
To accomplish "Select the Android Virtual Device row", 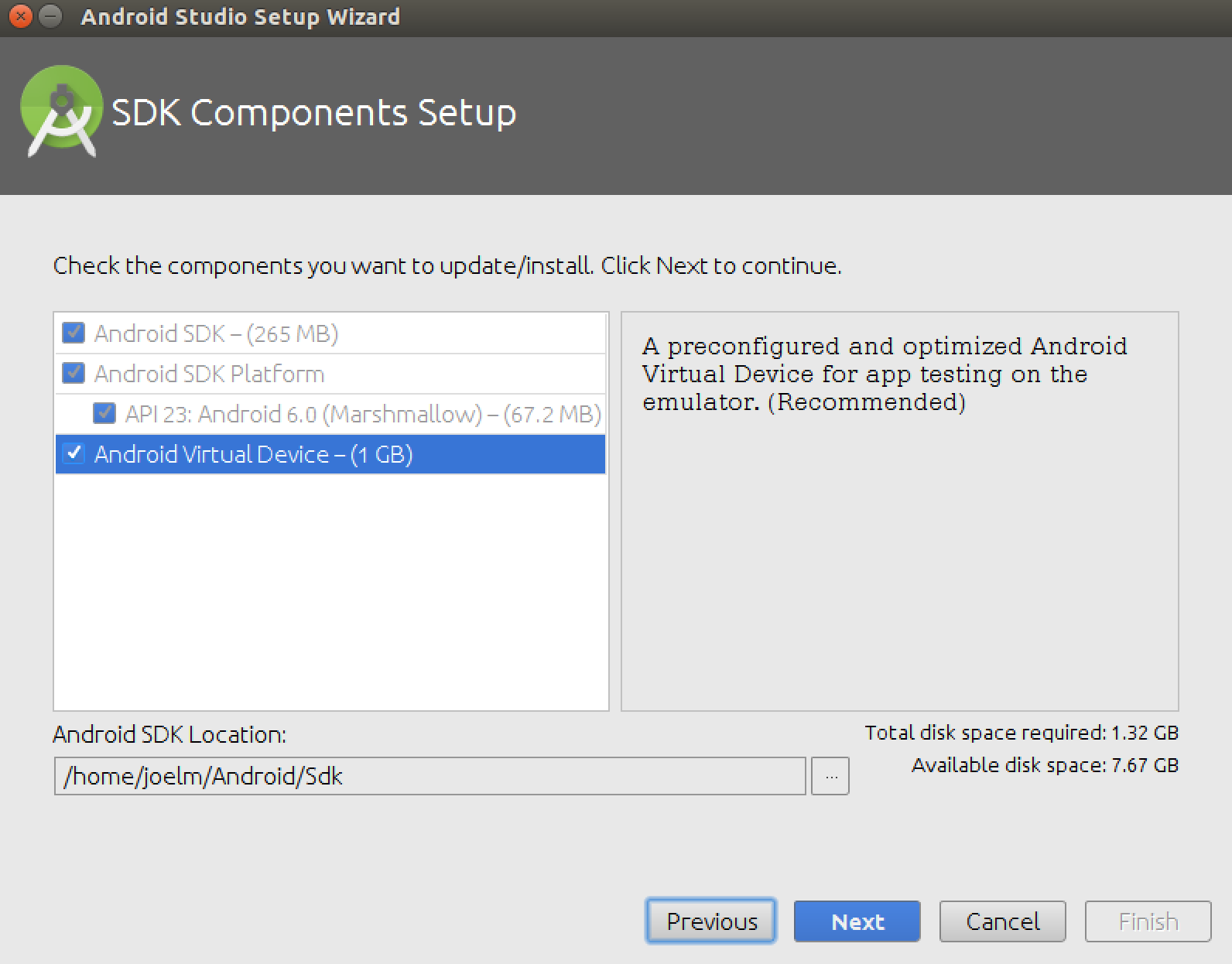I will coord(254,454).
